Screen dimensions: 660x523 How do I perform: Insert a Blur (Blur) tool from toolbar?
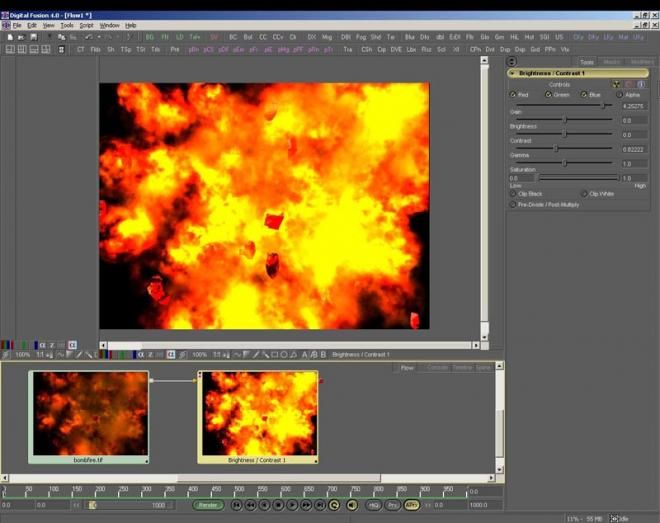(408, 37)
